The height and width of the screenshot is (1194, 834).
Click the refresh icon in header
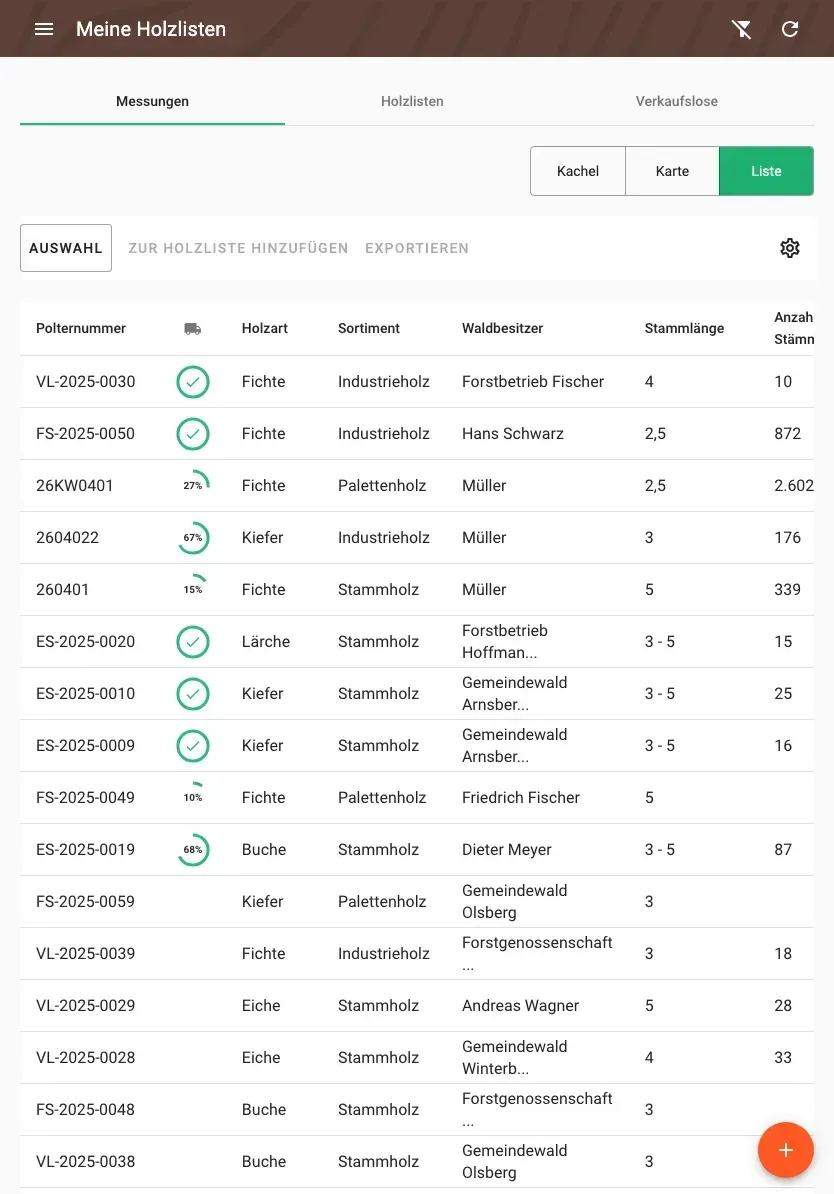[x=790, y=29]
